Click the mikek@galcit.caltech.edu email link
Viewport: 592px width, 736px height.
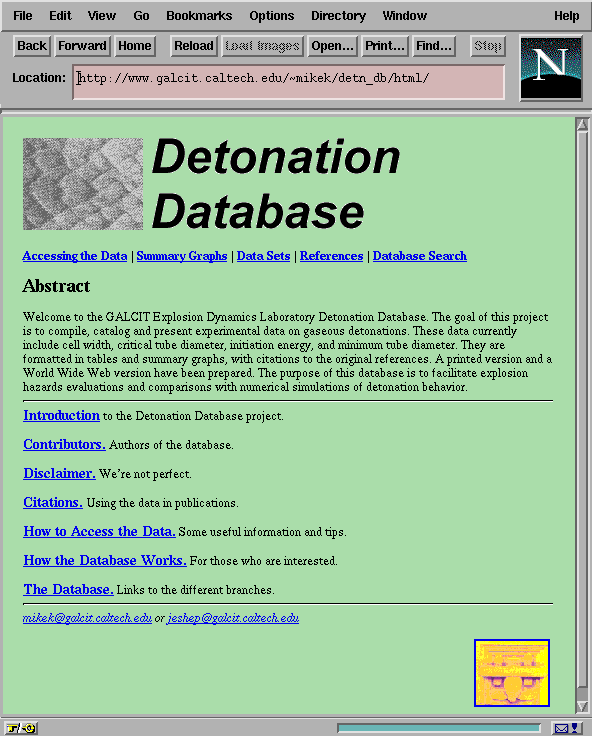(x=87, y=618)
